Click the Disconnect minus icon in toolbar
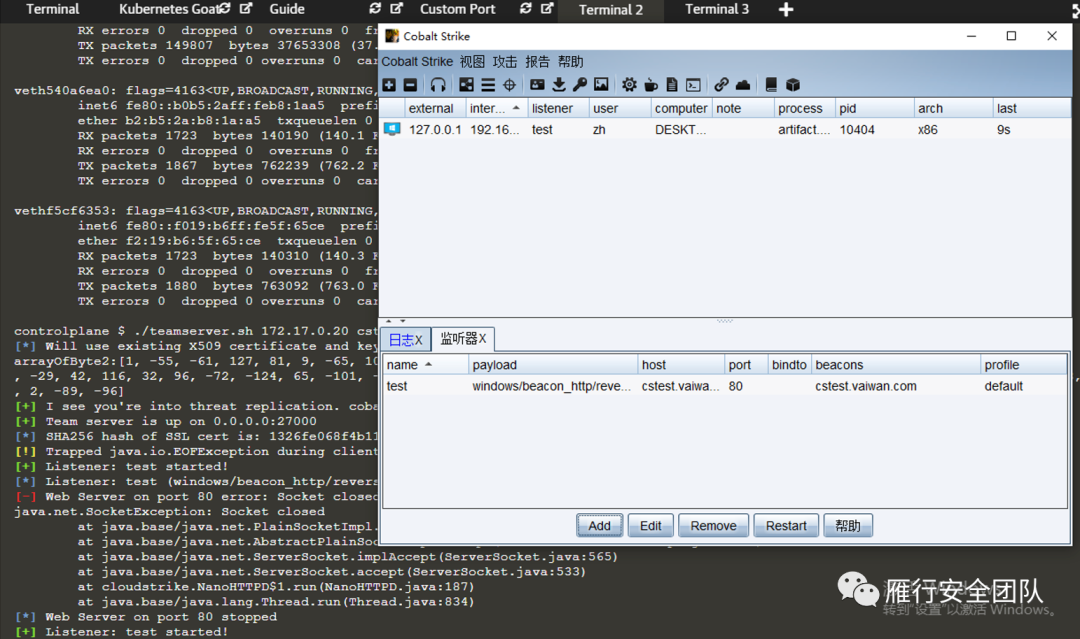Image resolution: width=1080 pixels, height=639 pixels. tap(411, 85)
